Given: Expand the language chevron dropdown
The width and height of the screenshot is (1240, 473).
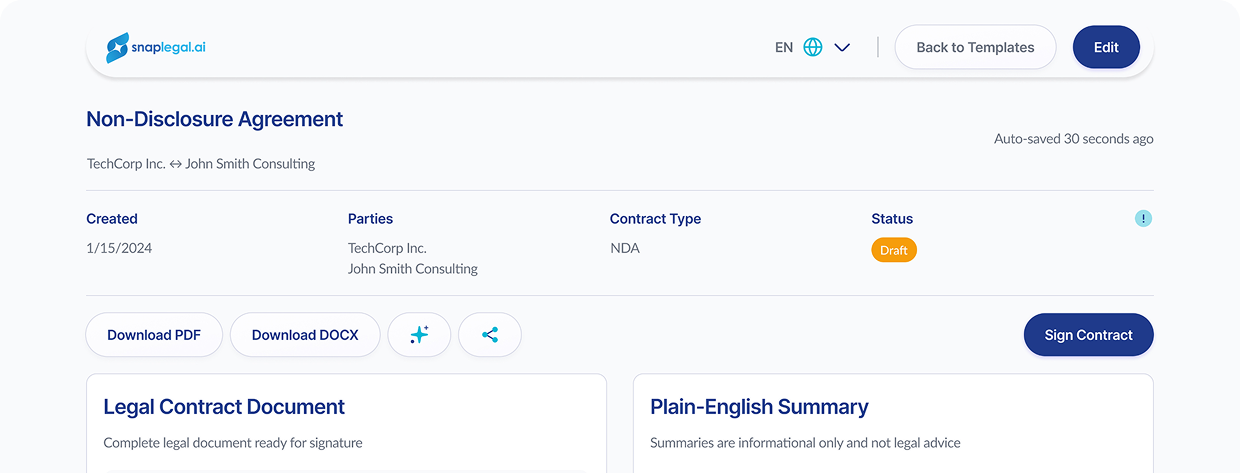Looking at the screenshot, I should coord(842,47).
